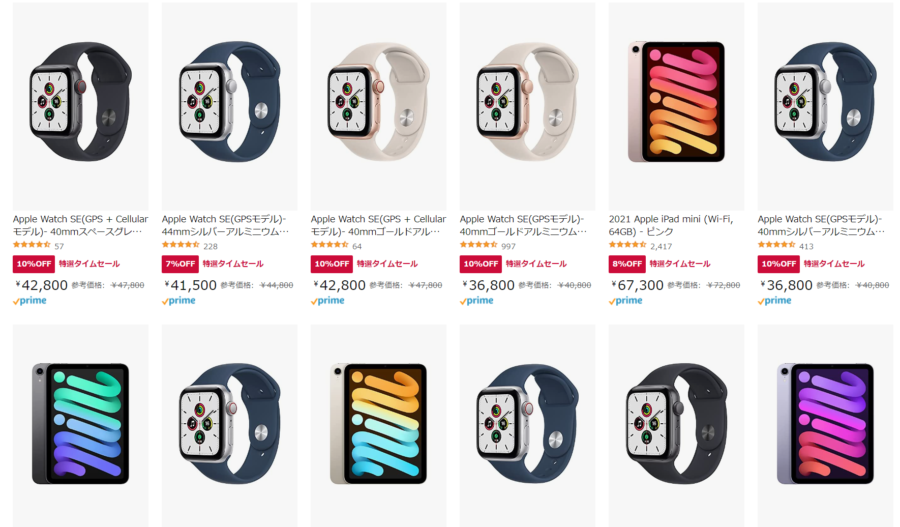This screenshot has height=527, width=900.
Task: Click the 8%OFF badge on iPad mini
Action: (627, 264)
